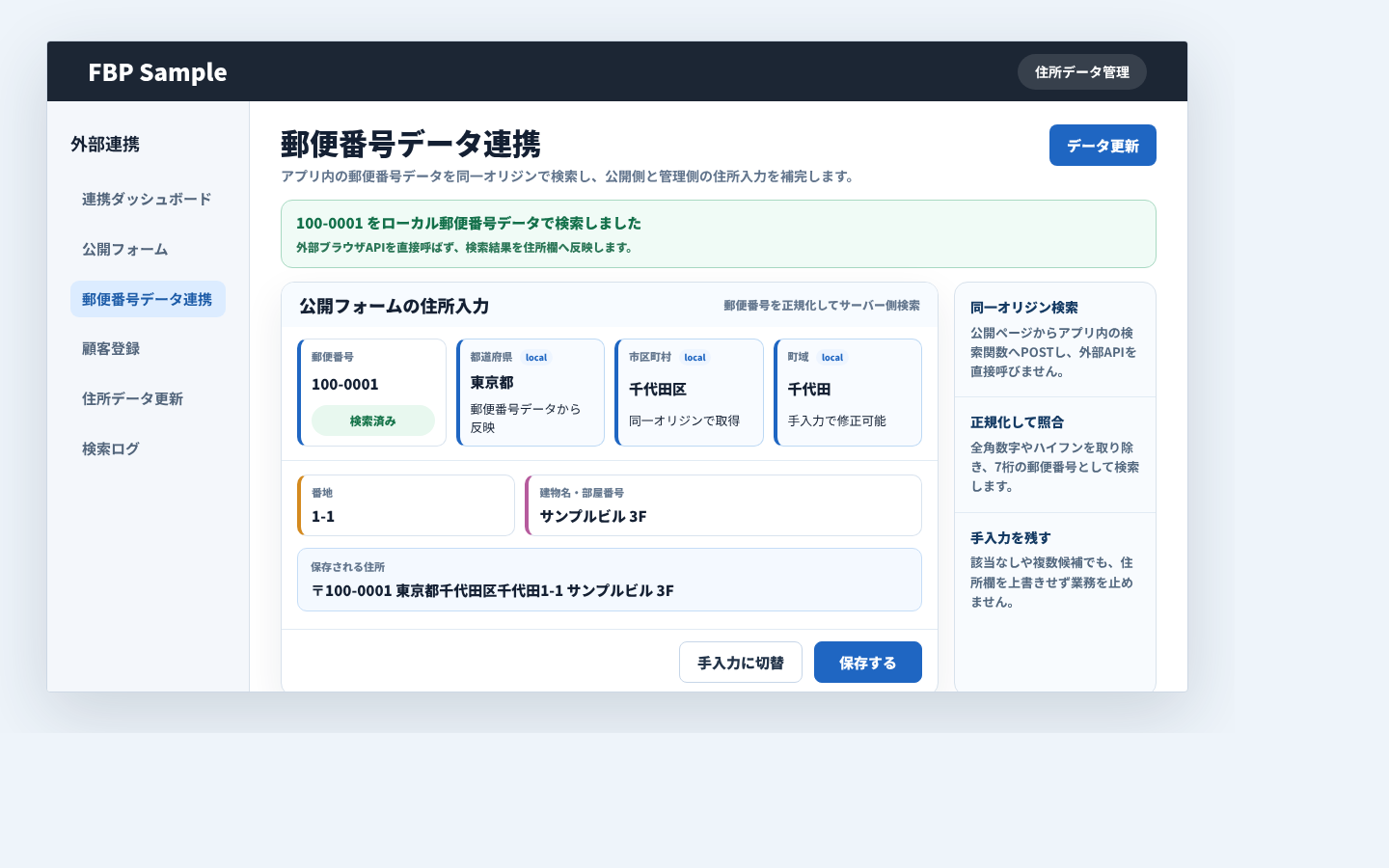Click the 住所データ管理 pill in header
Image resolution: width=1389 pixels, height=868 pixels.
[x=1081, y=72]
